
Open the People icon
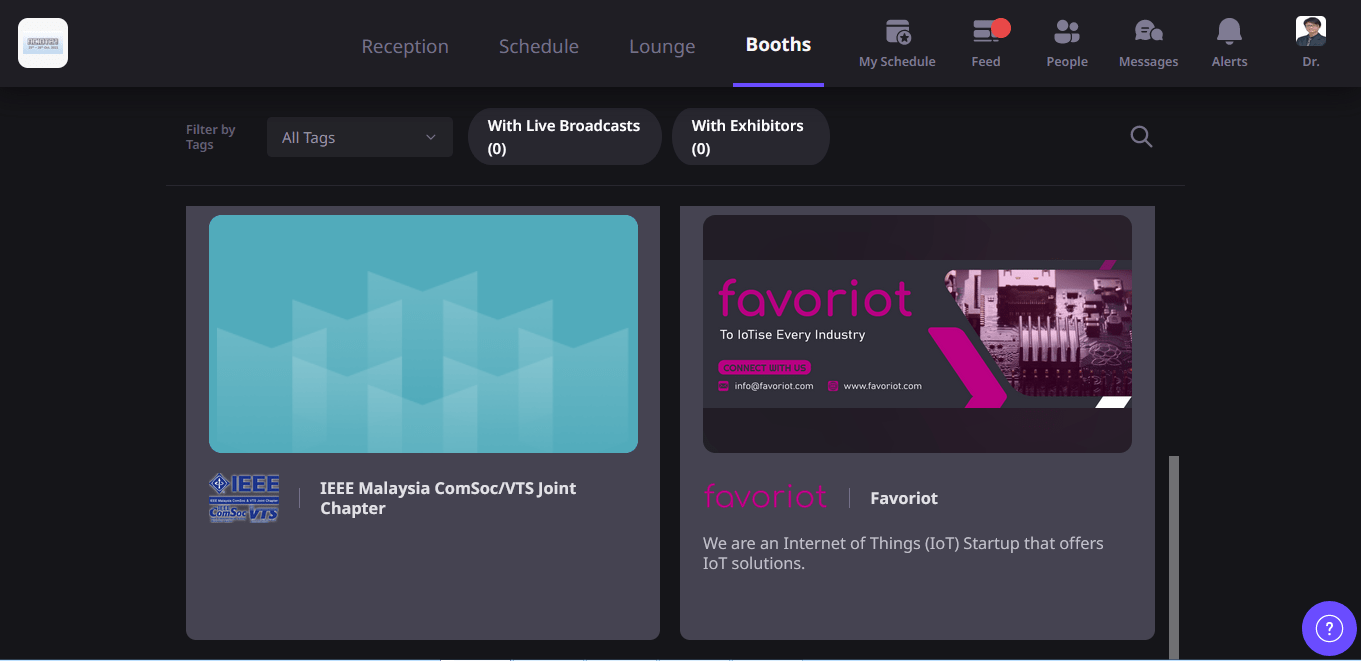click(x=1067, y=32)
